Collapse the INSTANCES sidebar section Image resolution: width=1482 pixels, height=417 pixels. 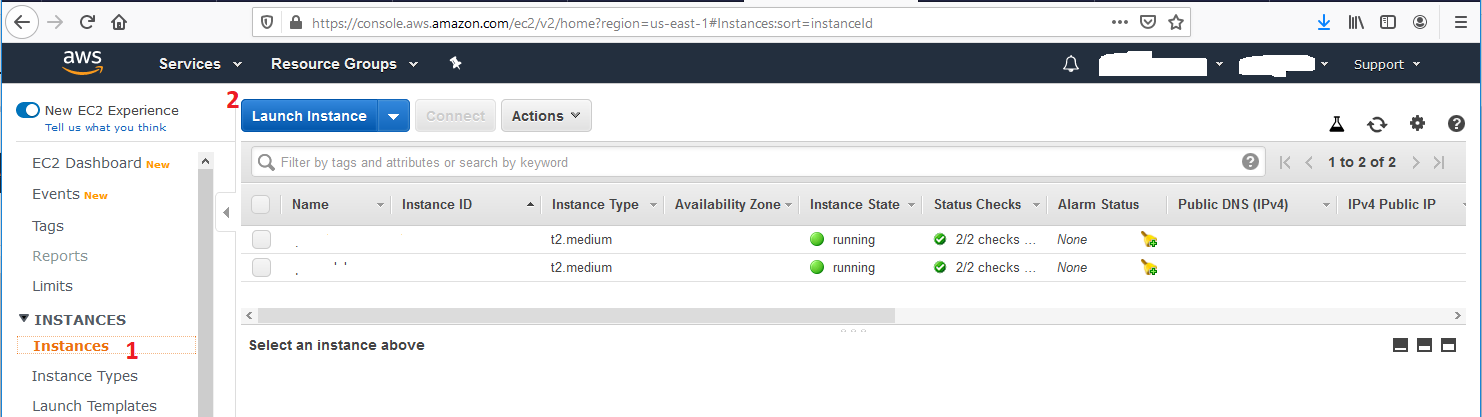24,319
